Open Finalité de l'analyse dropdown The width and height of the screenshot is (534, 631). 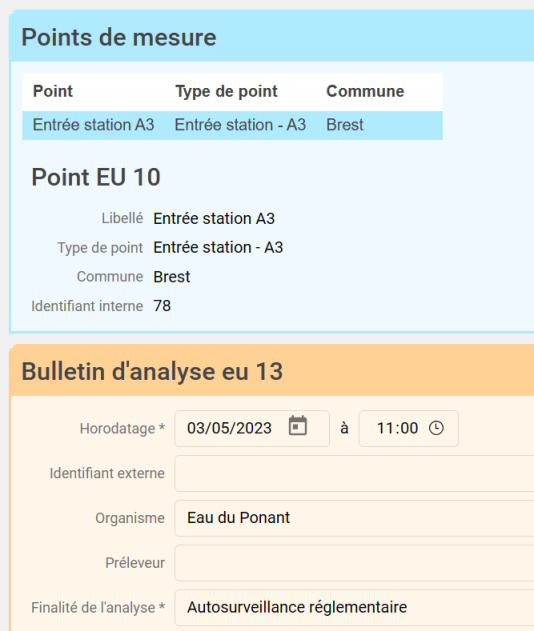click(x=354, y=607)
